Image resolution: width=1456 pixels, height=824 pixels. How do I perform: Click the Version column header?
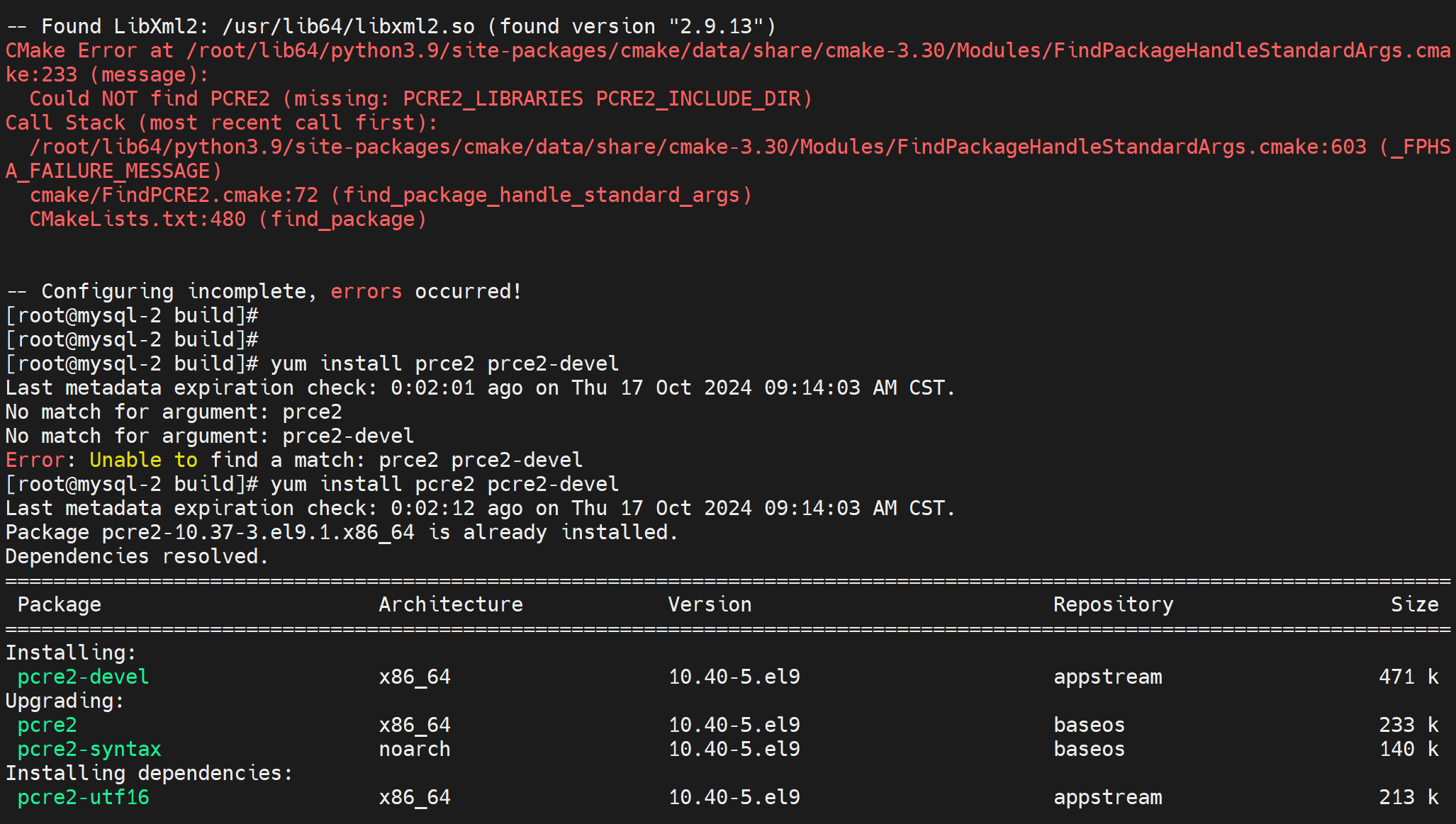(710, 604)
